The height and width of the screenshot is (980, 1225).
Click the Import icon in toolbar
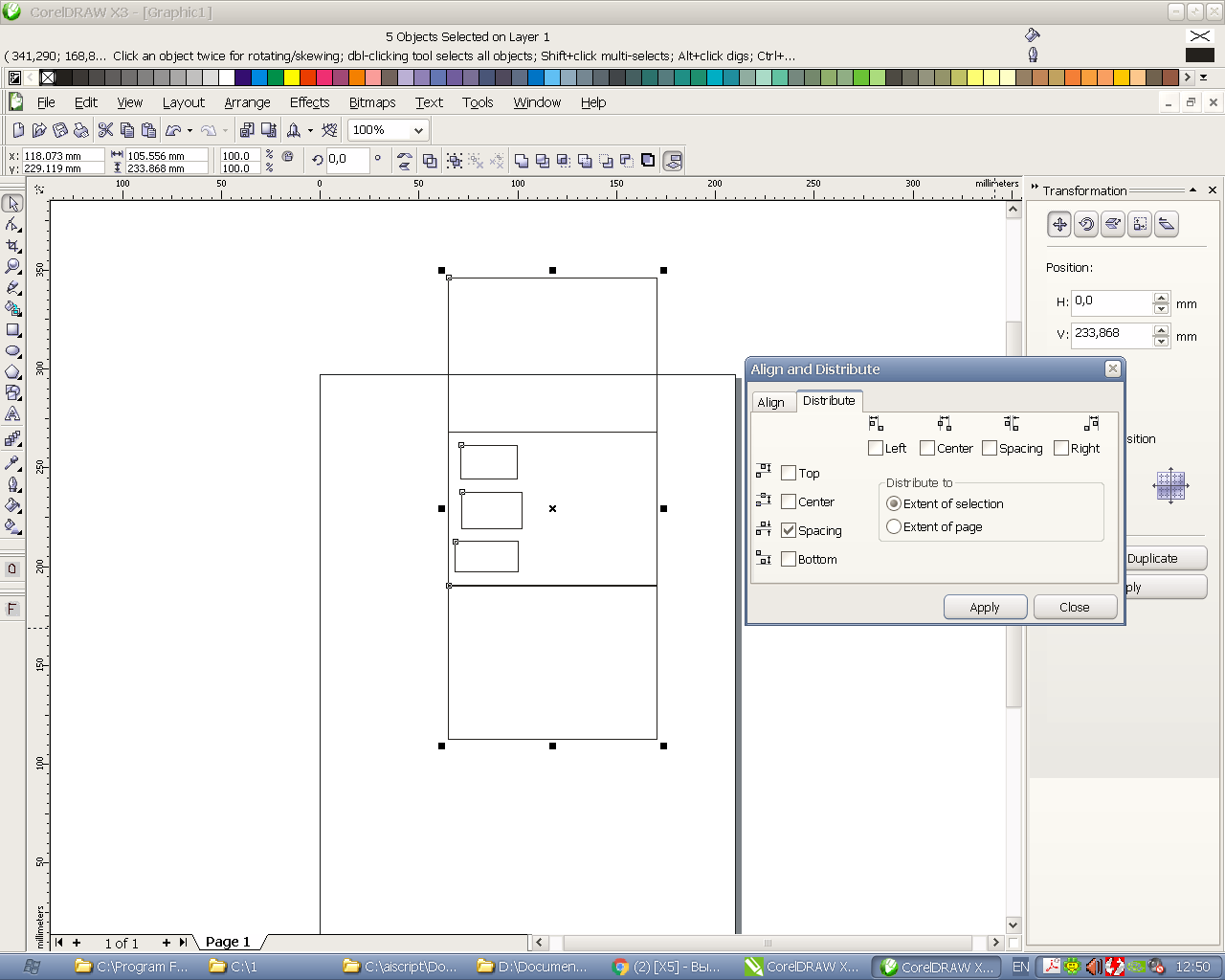click(247, 130)
